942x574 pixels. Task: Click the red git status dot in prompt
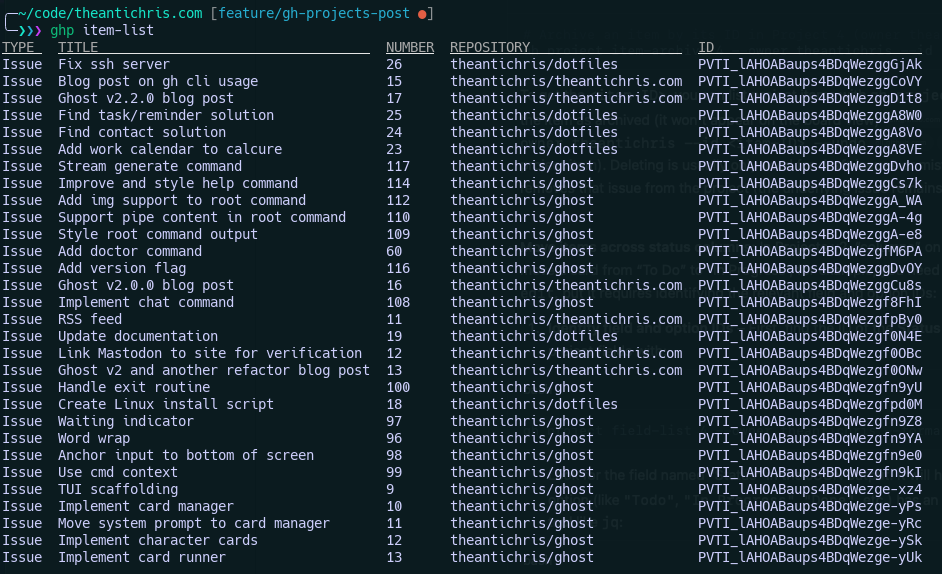[422, 13]
